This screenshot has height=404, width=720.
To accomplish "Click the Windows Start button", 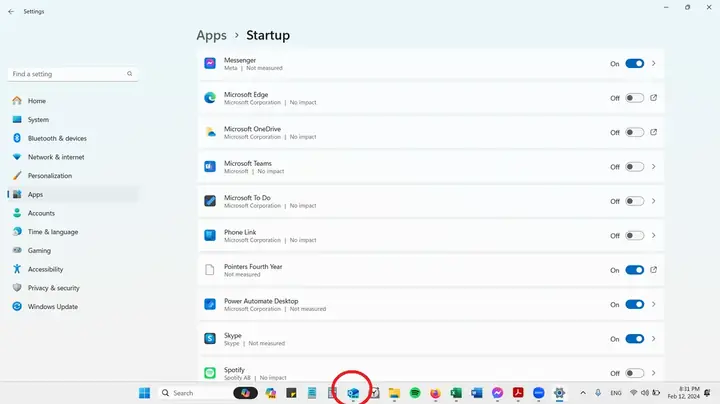I will point(145,393).
